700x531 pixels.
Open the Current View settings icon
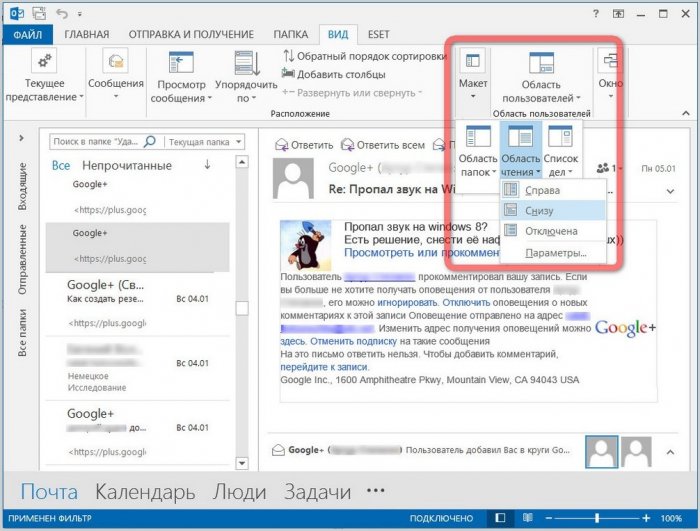coord(43,60)
